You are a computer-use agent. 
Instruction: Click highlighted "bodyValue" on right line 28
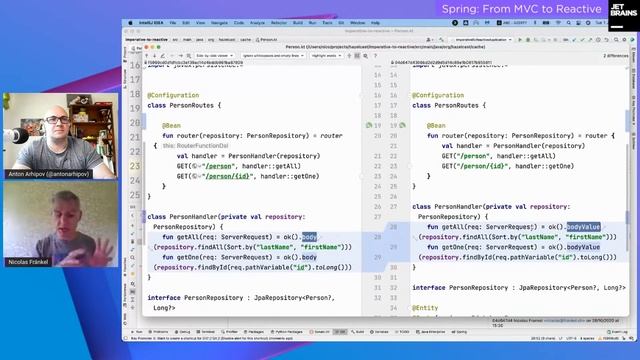583,227
